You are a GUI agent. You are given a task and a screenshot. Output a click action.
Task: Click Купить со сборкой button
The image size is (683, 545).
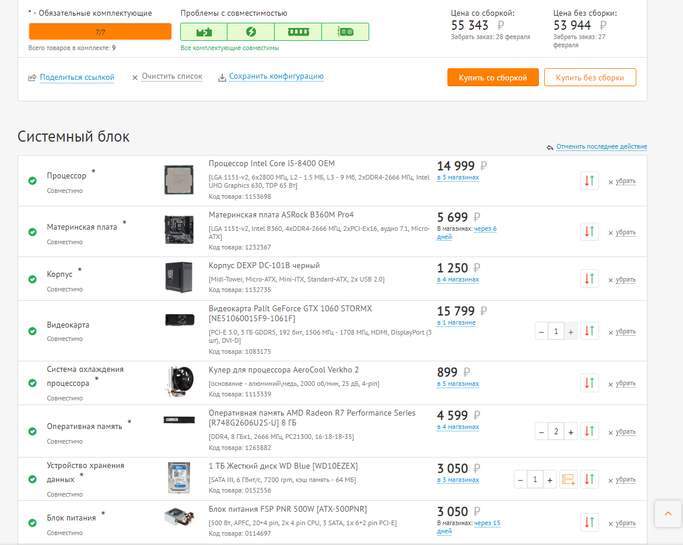tap(493, 77)
